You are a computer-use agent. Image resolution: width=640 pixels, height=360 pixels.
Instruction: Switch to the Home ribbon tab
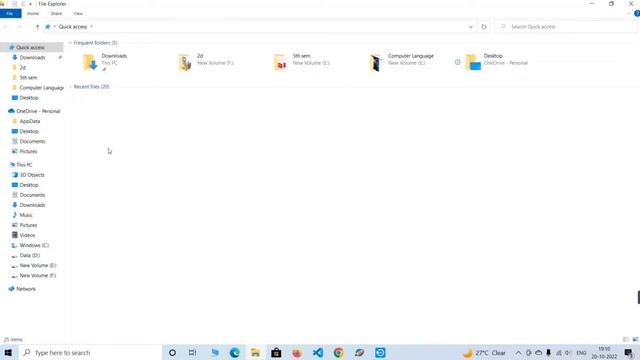click(x=33, y=13)
